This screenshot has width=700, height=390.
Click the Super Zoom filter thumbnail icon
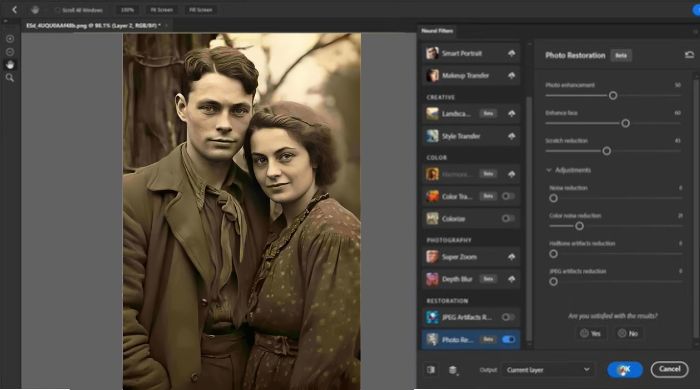click(x=432, y=257)
